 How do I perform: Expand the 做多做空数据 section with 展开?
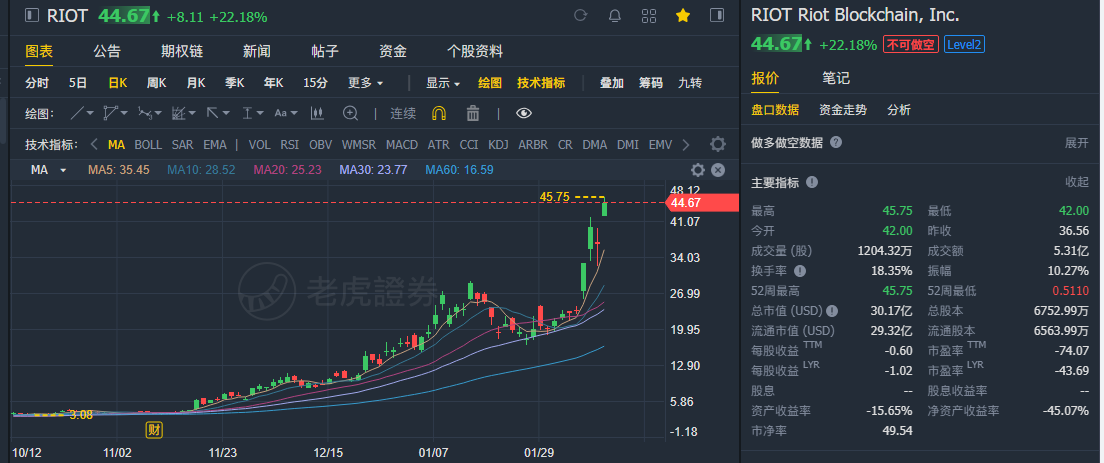(x=1077, y=142)
